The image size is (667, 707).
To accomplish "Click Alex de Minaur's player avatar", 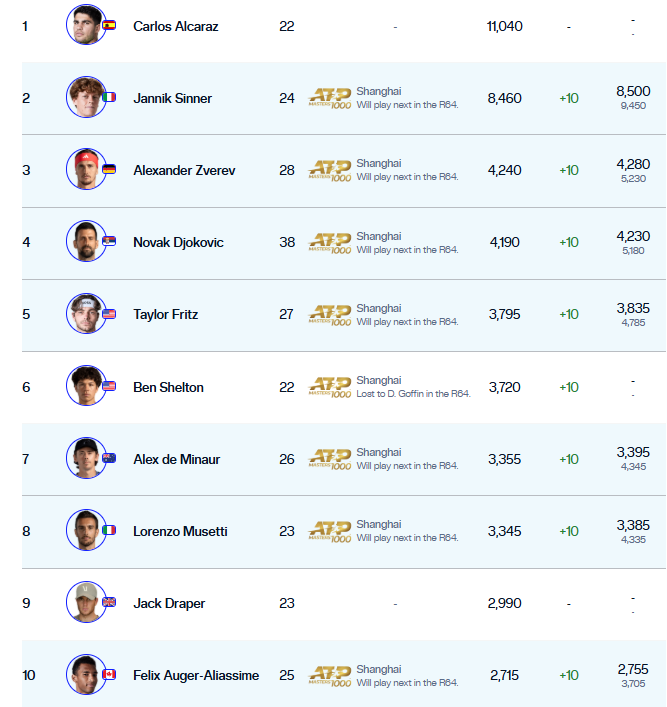I will [86, 459].
